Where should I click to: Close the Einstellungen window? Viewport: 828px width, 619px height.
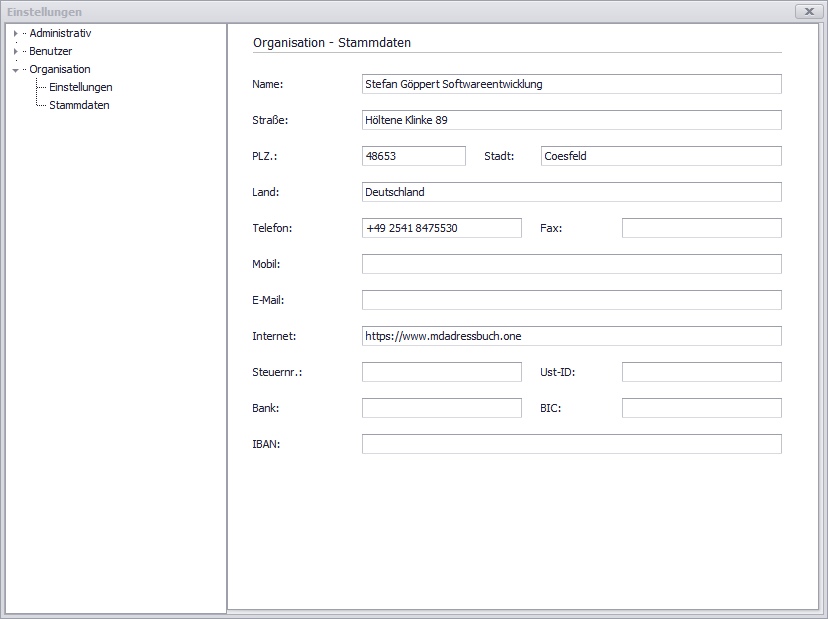tap(808, 11)
